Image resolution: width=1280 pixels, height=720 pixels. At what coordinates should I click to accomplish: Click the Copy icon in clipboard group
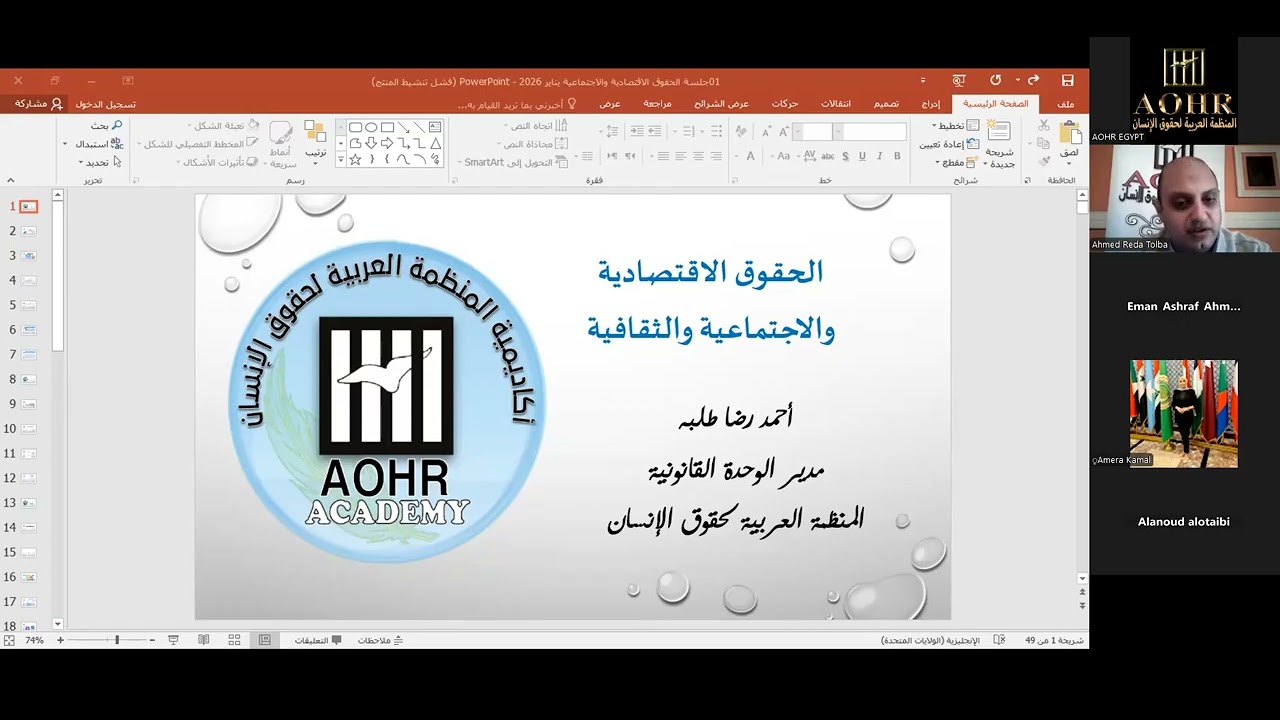[1044, 143]
